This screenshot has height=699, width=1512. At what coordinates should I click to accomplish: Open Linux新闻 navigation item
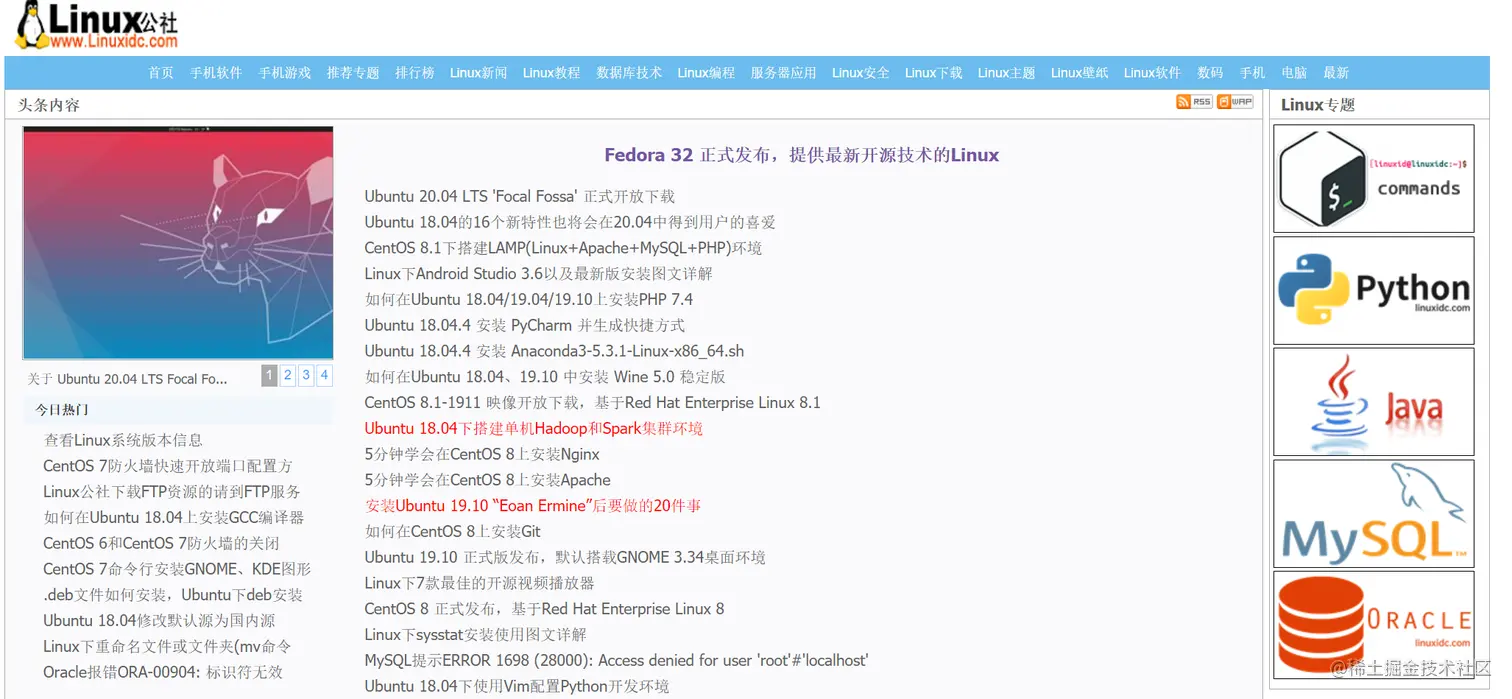[x=479, y=73]
